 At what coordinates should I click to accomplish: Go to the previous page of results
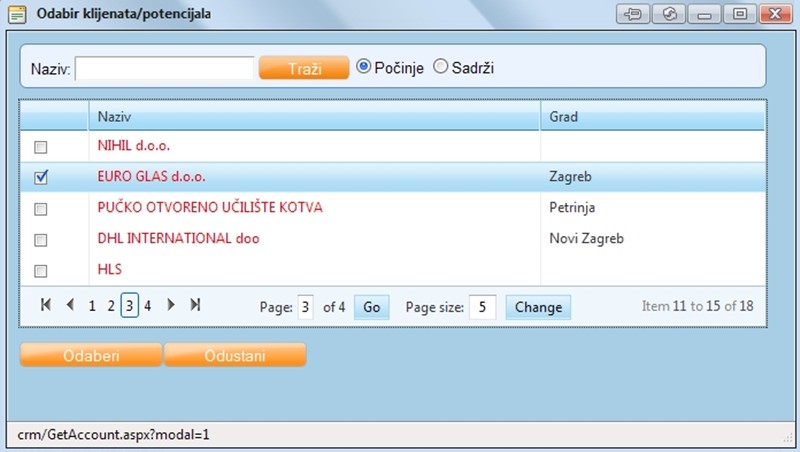pos(70,305)
